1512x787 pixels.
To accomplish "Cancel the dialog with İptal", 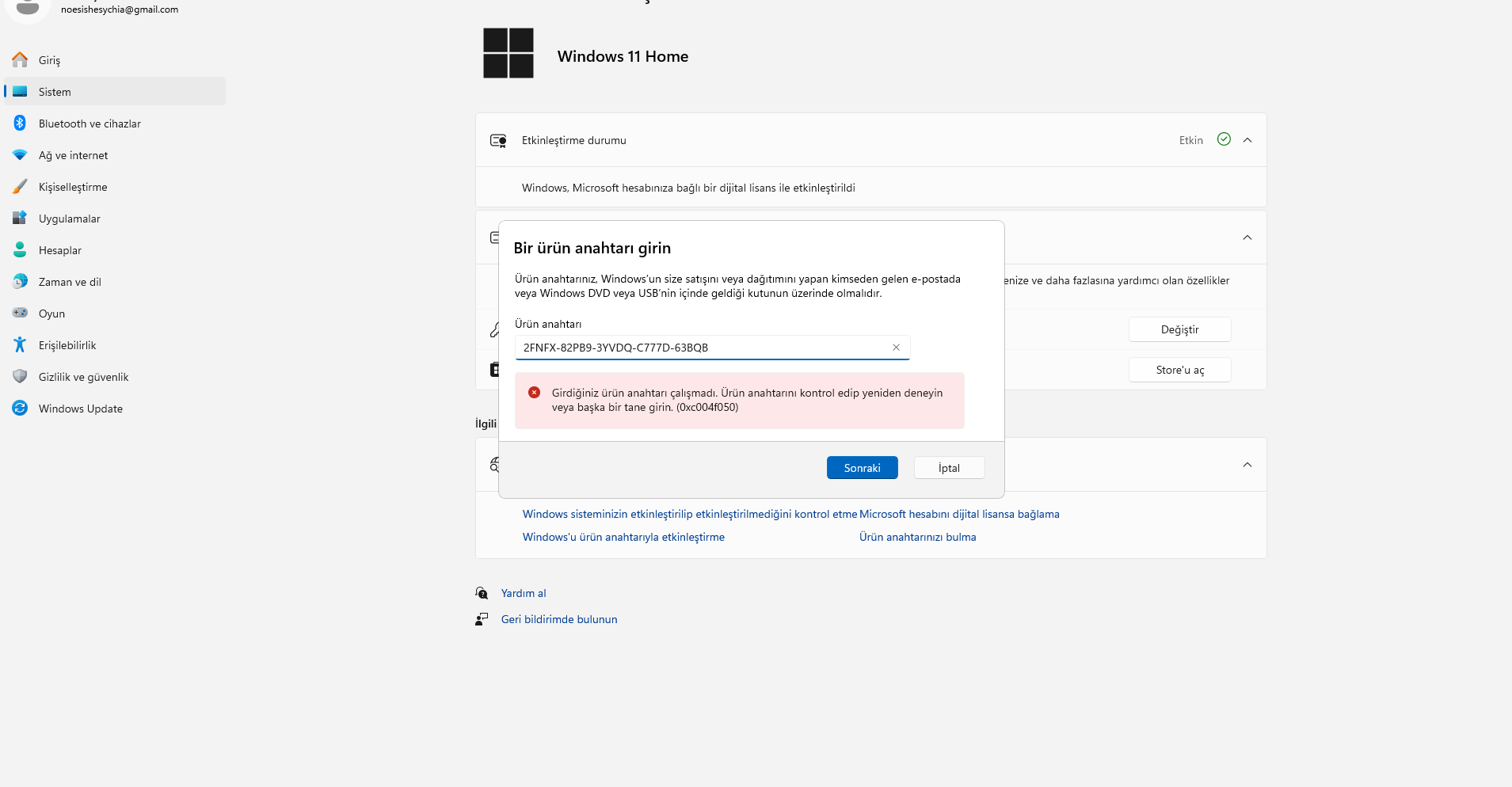I will click(949, 468).
